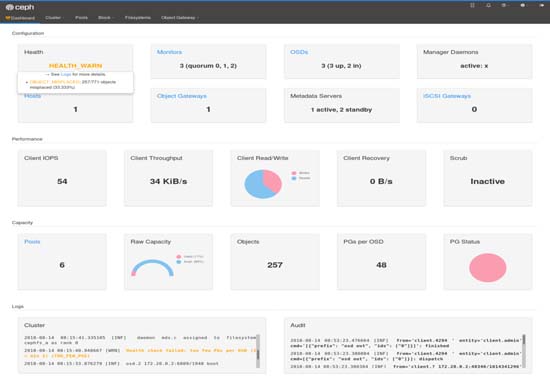550x385 pixels.
Task: Open the OSDs link
Action: tap(299, 52)
